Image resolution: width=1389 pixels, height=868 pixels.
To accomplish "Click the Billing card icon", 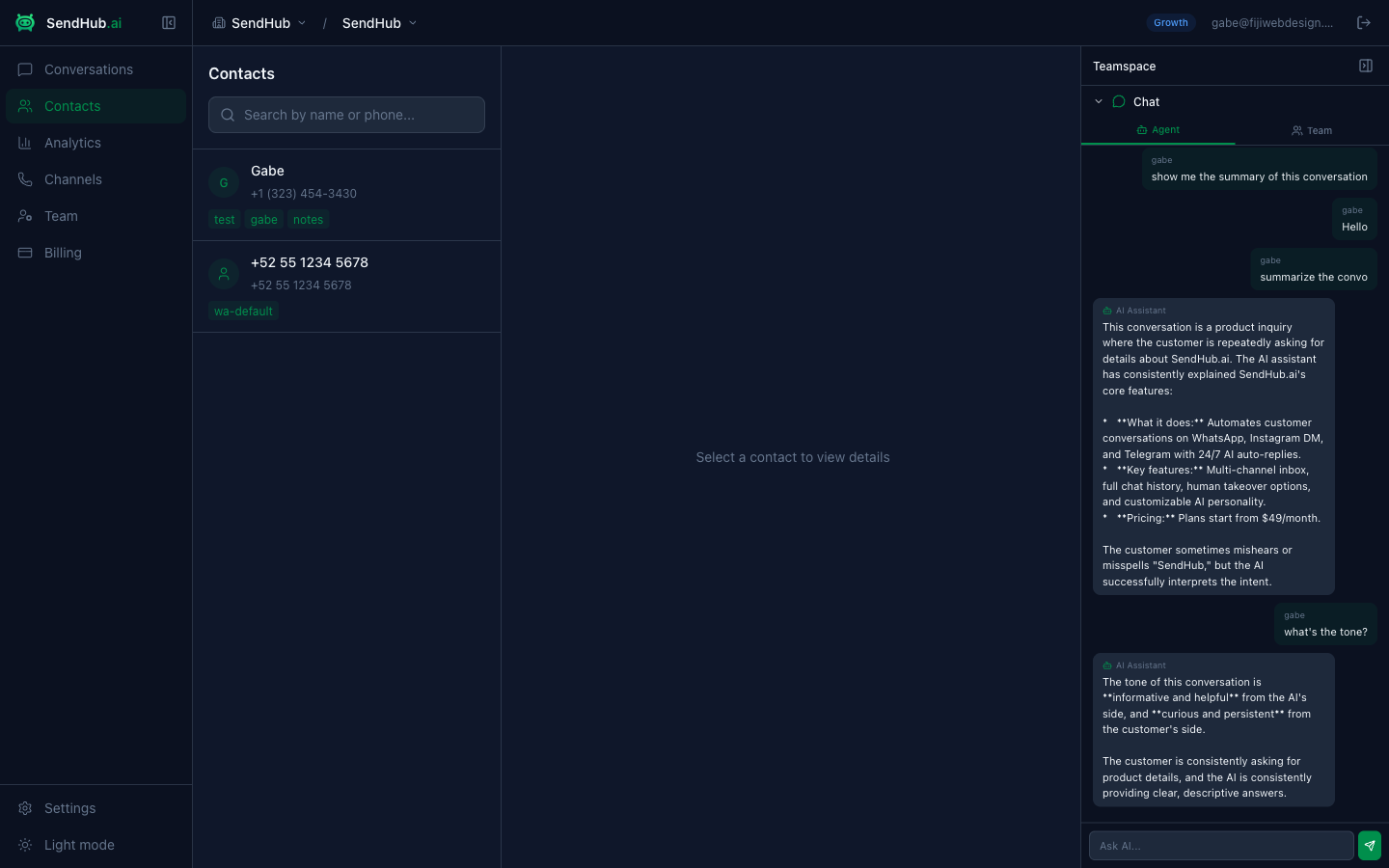I will click(25, 253).
